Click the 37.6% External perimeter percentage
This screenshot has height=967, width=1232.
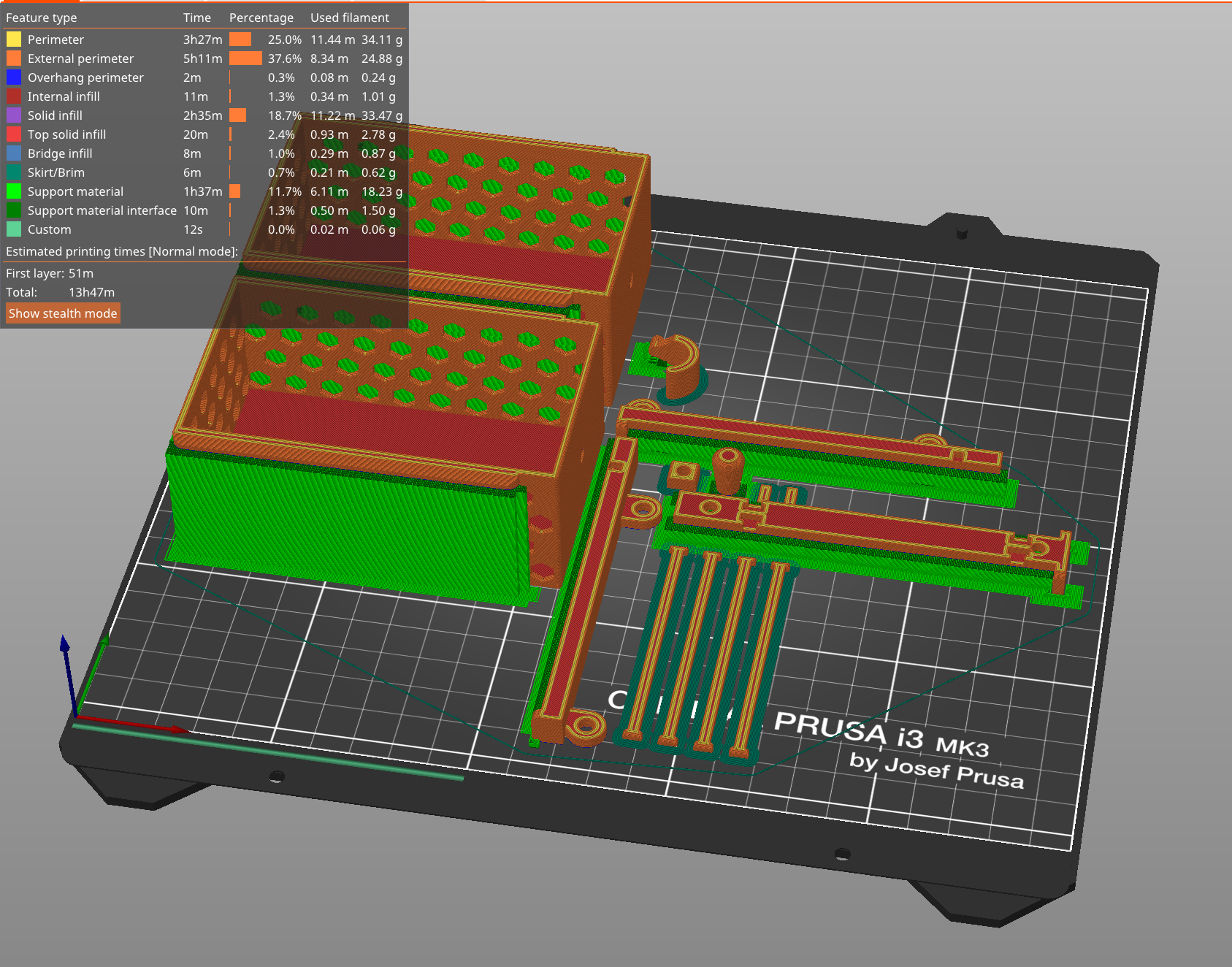285,58
